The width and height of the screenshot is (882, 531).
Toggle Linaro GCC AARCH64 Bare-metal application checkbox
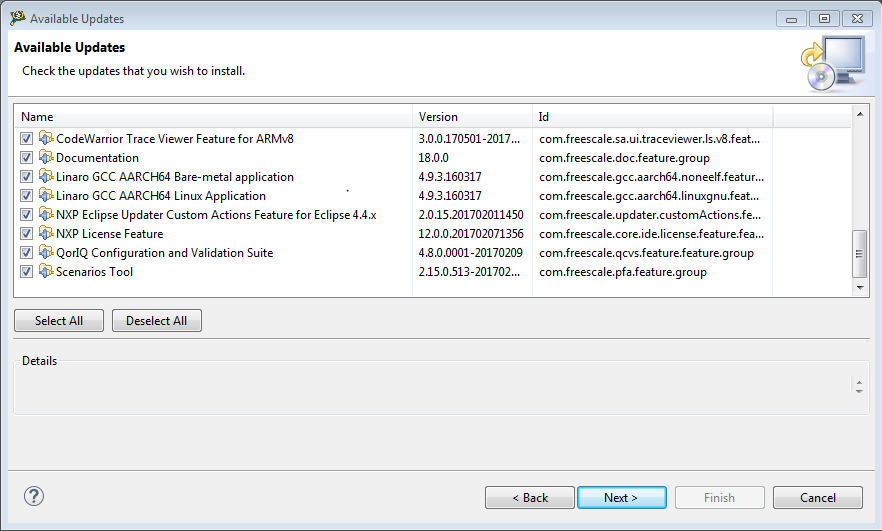26,177
